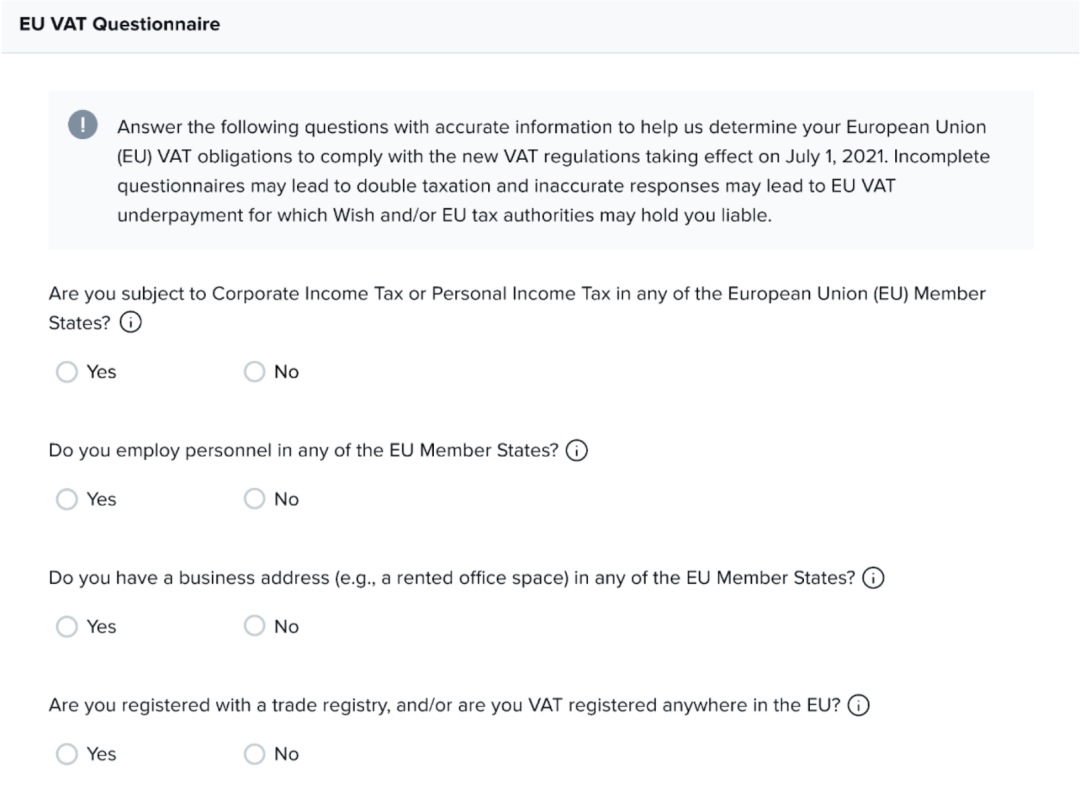This screenshot has width=1080, height=801.
Task: Pick No for trade registry or VAT registered
Action: point(255,754)
